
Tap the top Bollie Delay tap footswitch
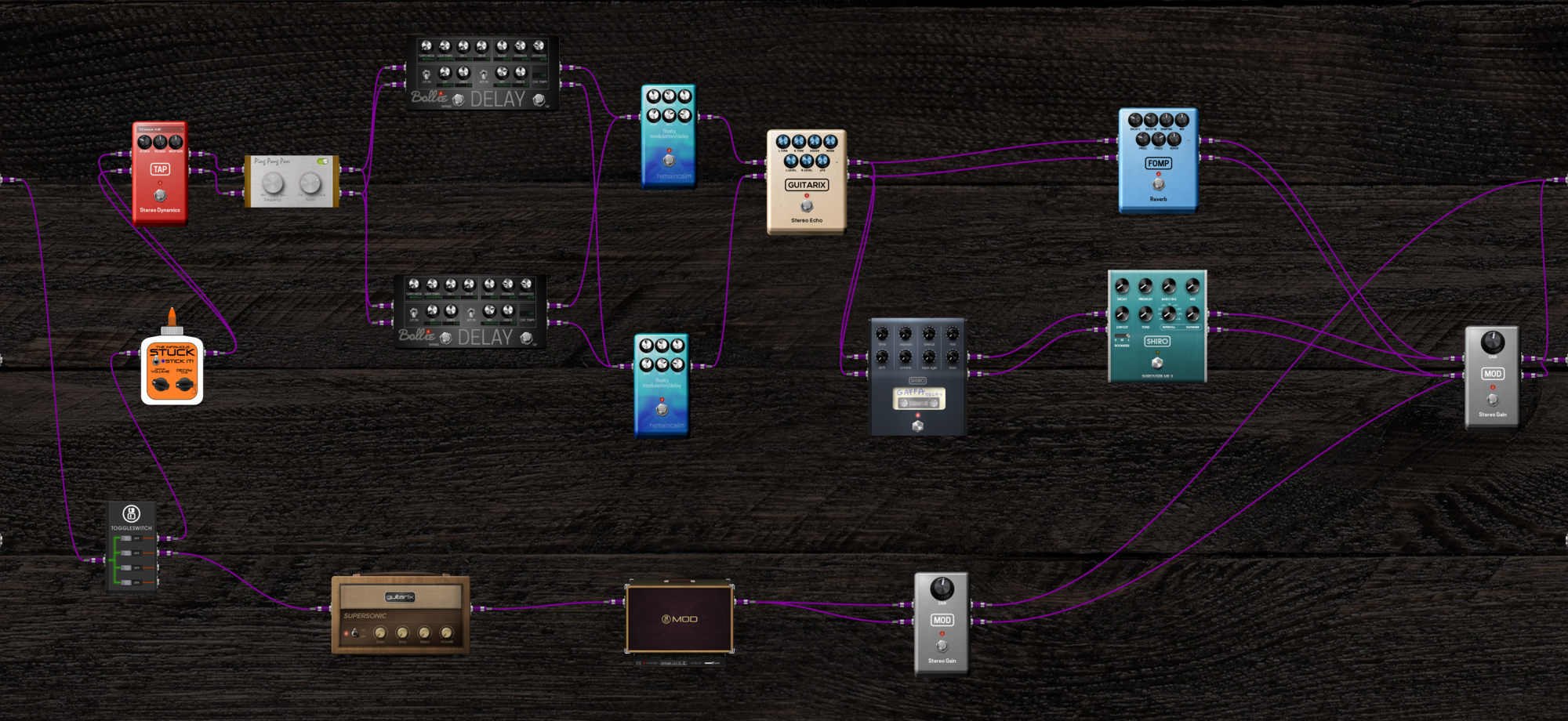point(539,100)
